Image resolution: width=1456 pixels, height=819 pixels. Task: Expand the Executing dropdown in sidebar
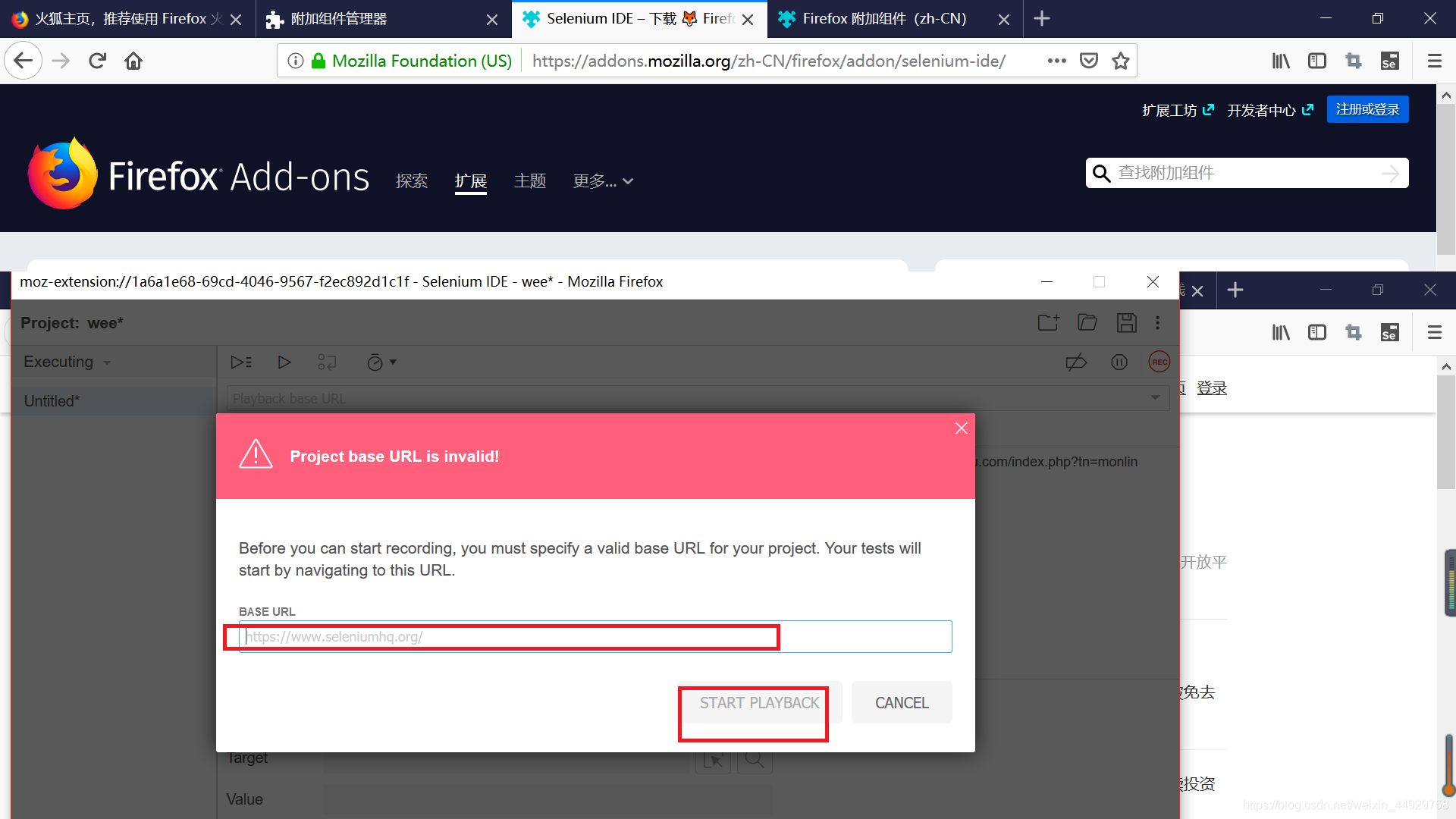click(x=67, y=362)
